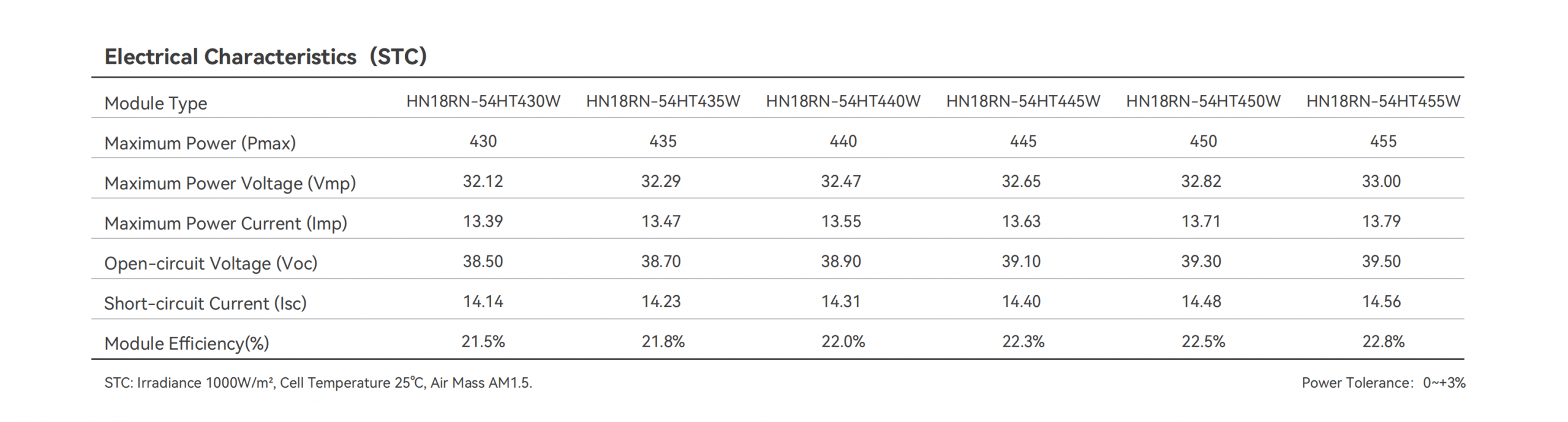Viewport: 1568px width, 422px height.
Task: Click the HN18RN-54HT450W column header
Action: [x=1203, y=101]
